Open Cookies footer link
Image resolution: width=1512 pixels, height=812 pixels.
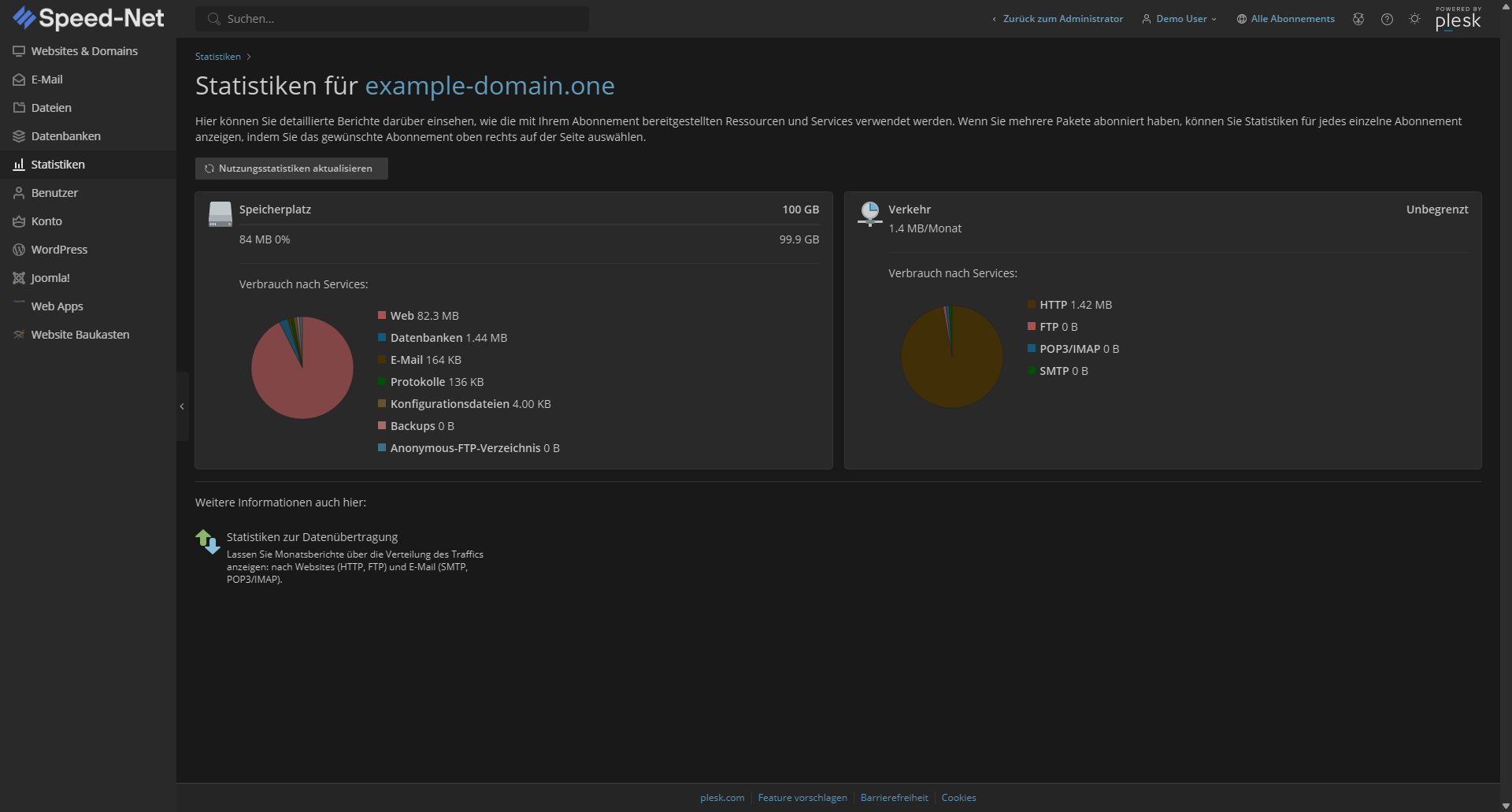point(958,798)
